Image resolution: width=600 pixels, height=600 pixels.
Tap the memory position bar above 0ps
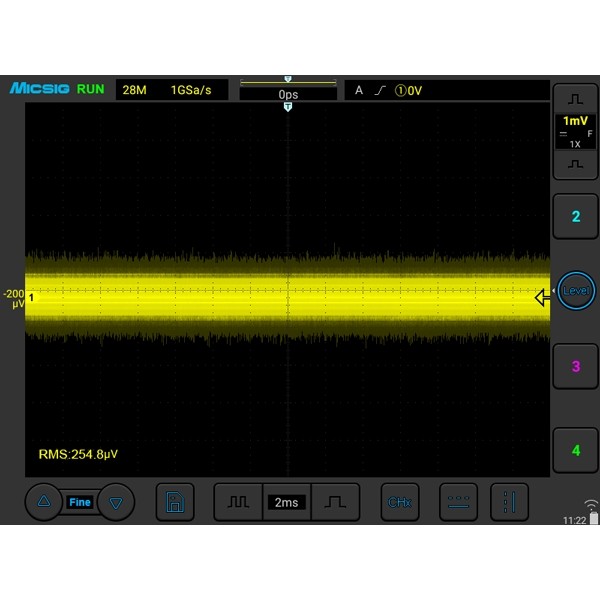coord(288,81)
